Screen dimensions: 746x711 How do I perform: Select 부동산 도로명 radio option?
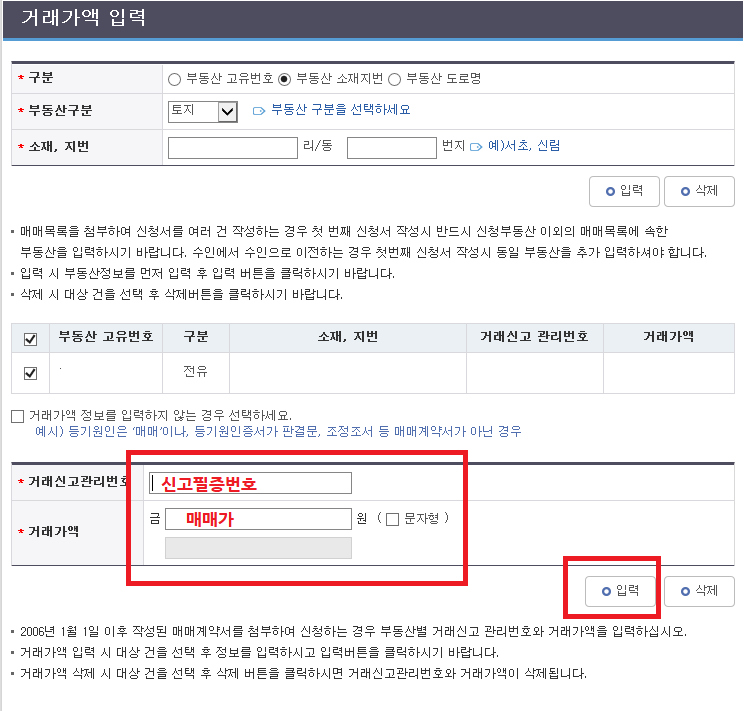(x=394, y=79)
